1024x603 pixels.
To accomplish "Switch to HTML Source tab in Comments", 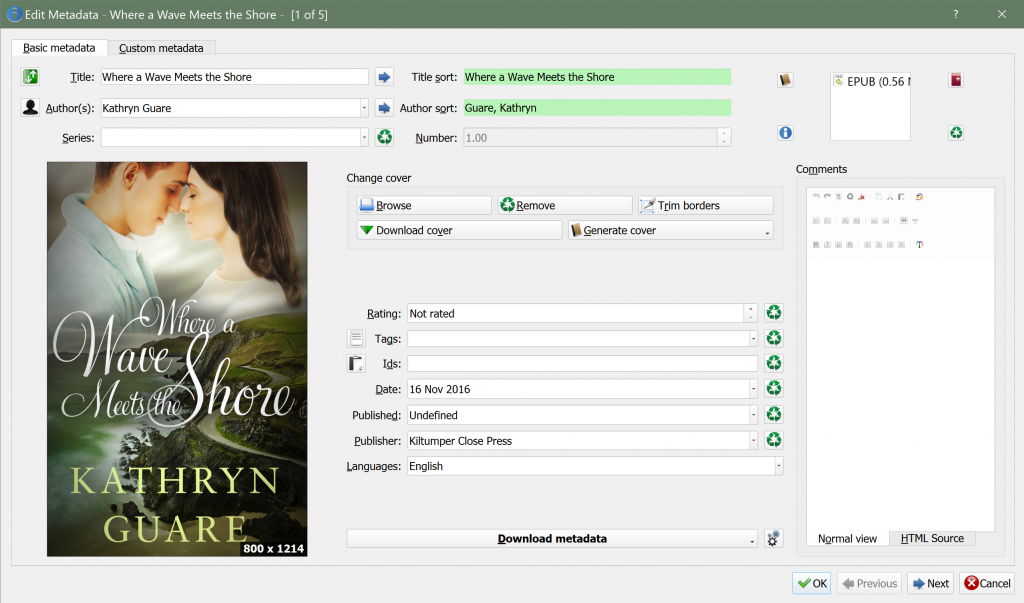I will tap(931, 538).
